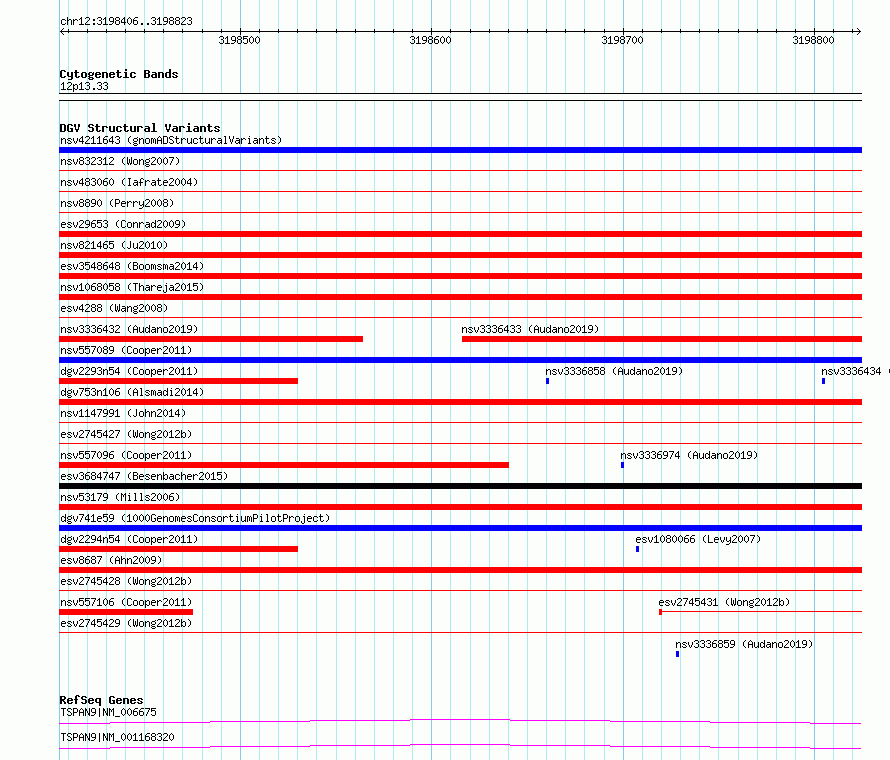Select the red bar of nsv3336433
Screen dimensions: 890x760
tap(662, 339)
